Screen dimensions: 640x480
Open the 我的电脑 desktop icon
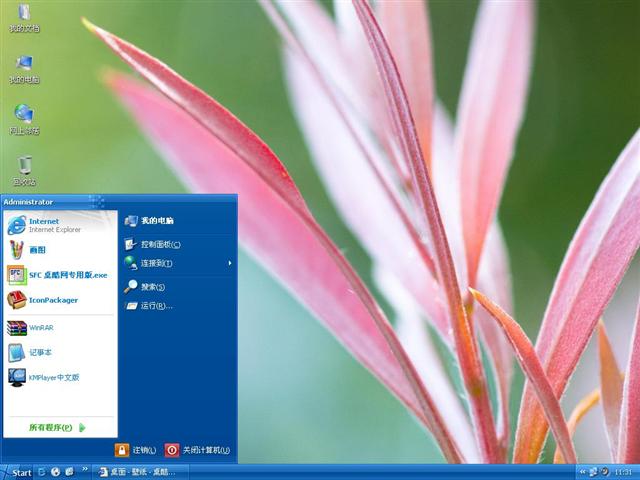24,69
